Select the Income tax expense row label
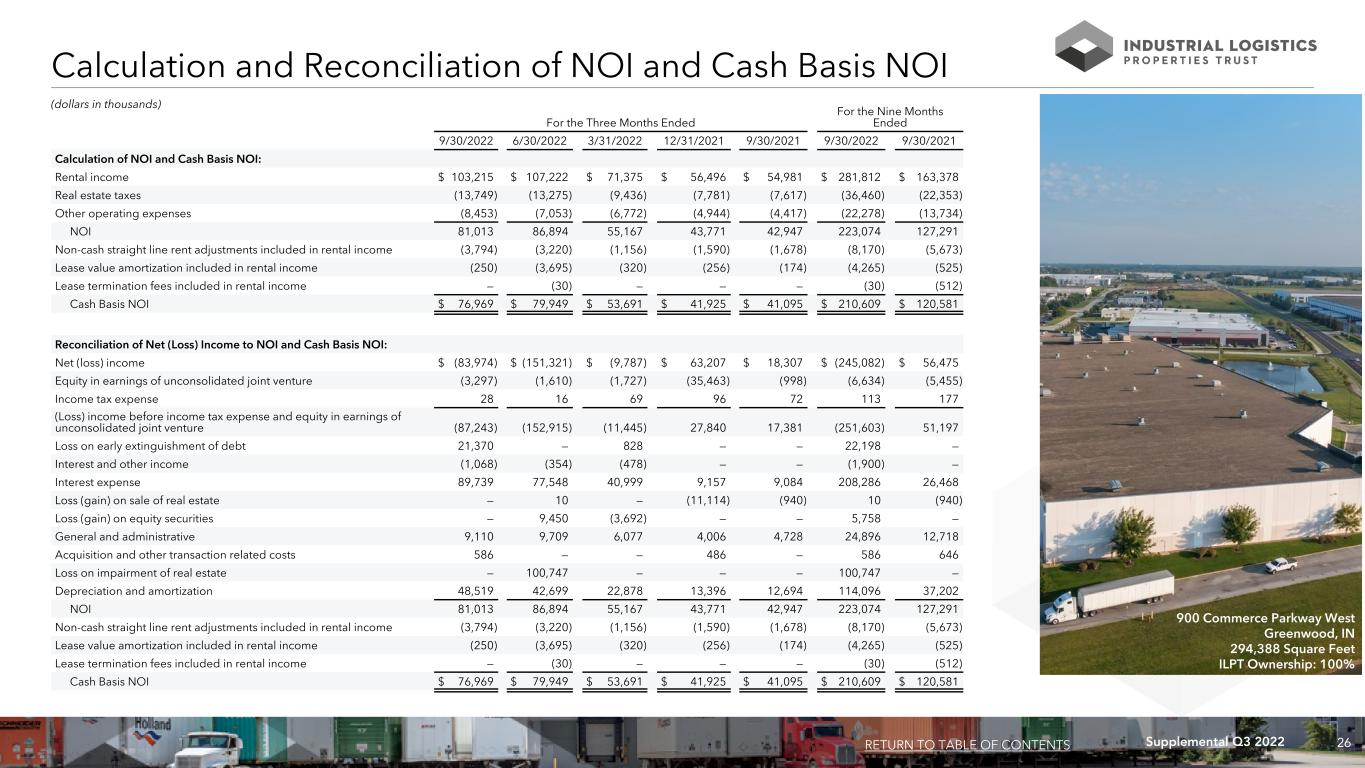 pyautogui.click(x=98, y=398)
